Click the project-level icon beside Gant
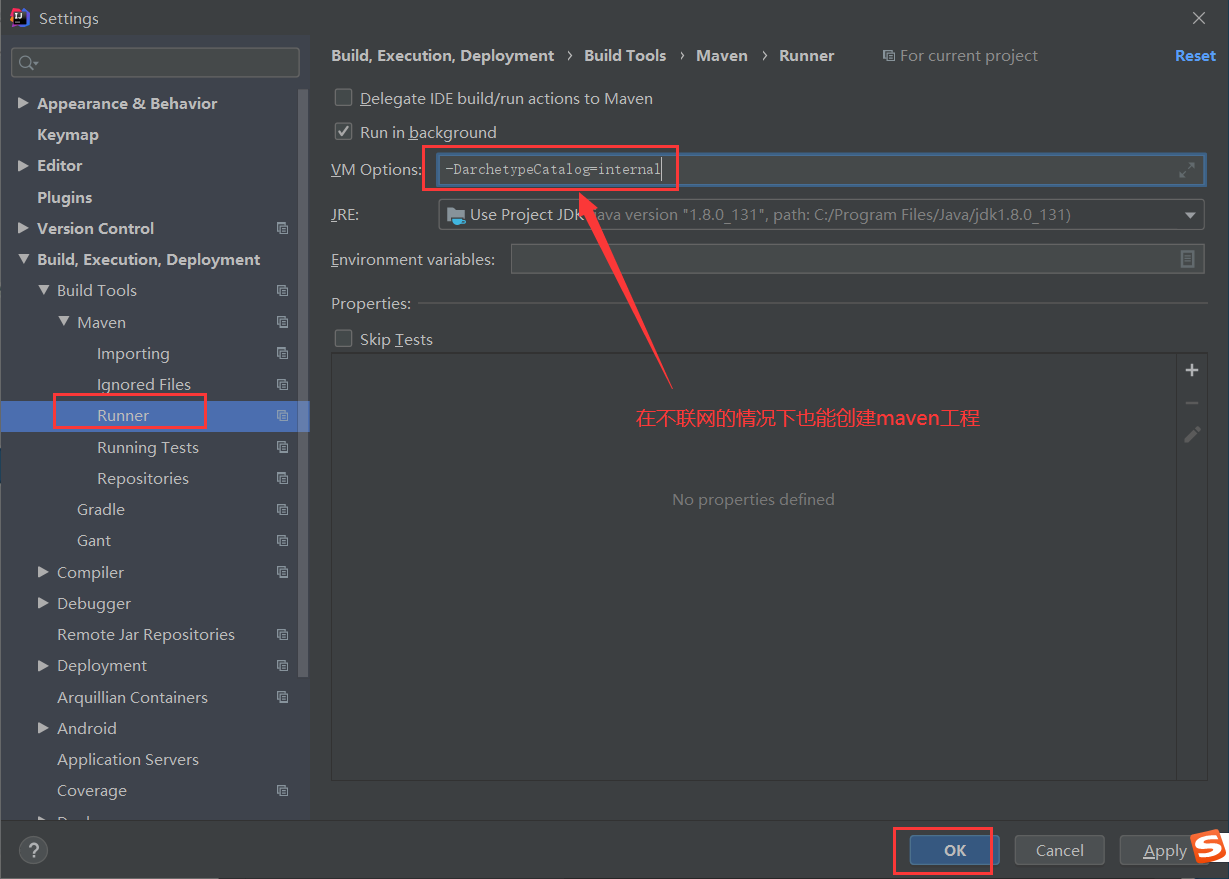 tap(283, 540)
